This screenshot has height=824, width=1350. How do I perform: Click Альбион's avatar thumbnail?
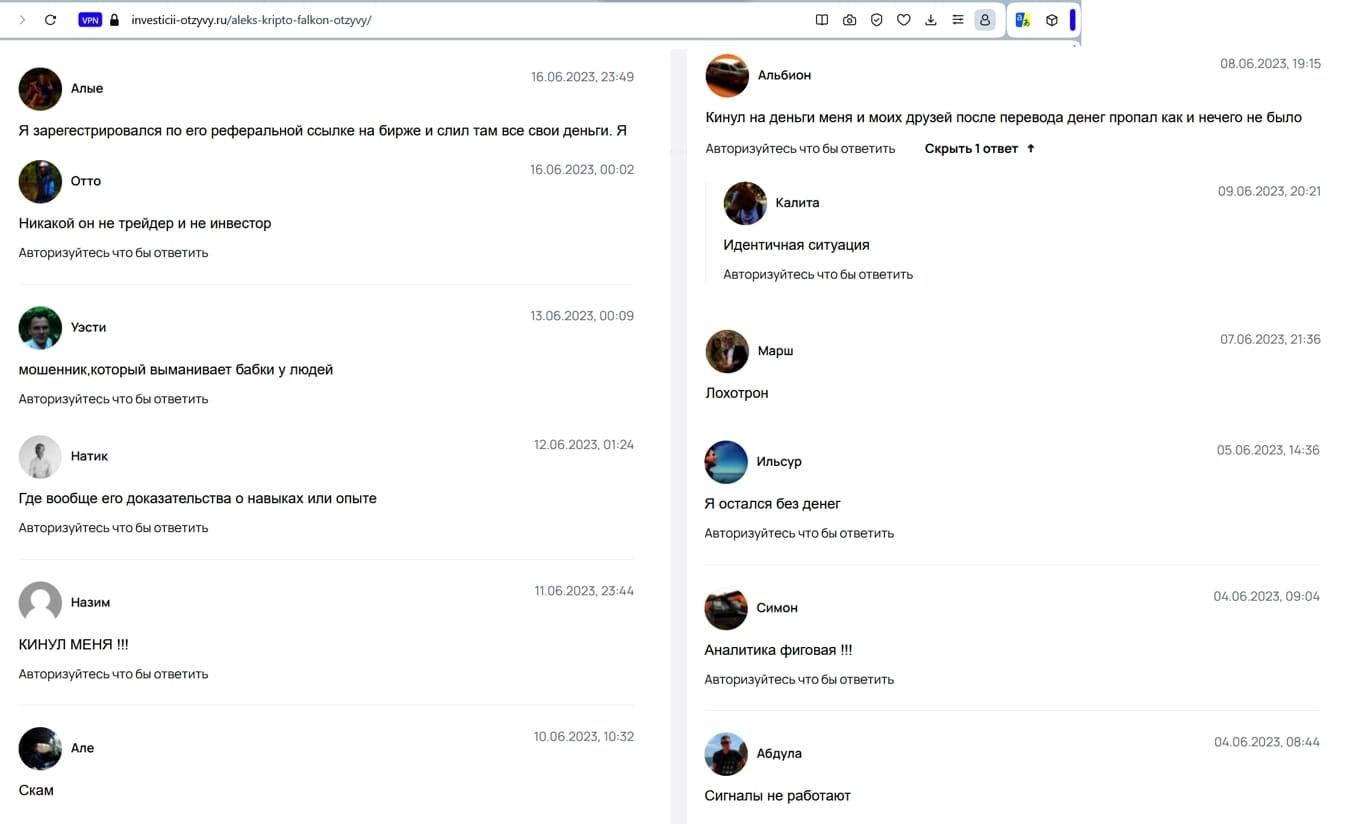[x=727, y=75]
